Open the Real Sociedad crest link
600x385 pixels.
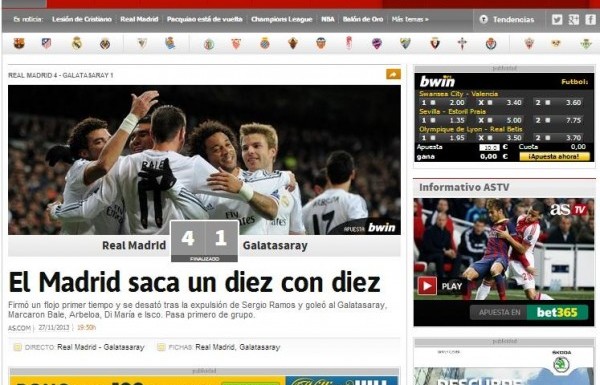pos(170,43)
